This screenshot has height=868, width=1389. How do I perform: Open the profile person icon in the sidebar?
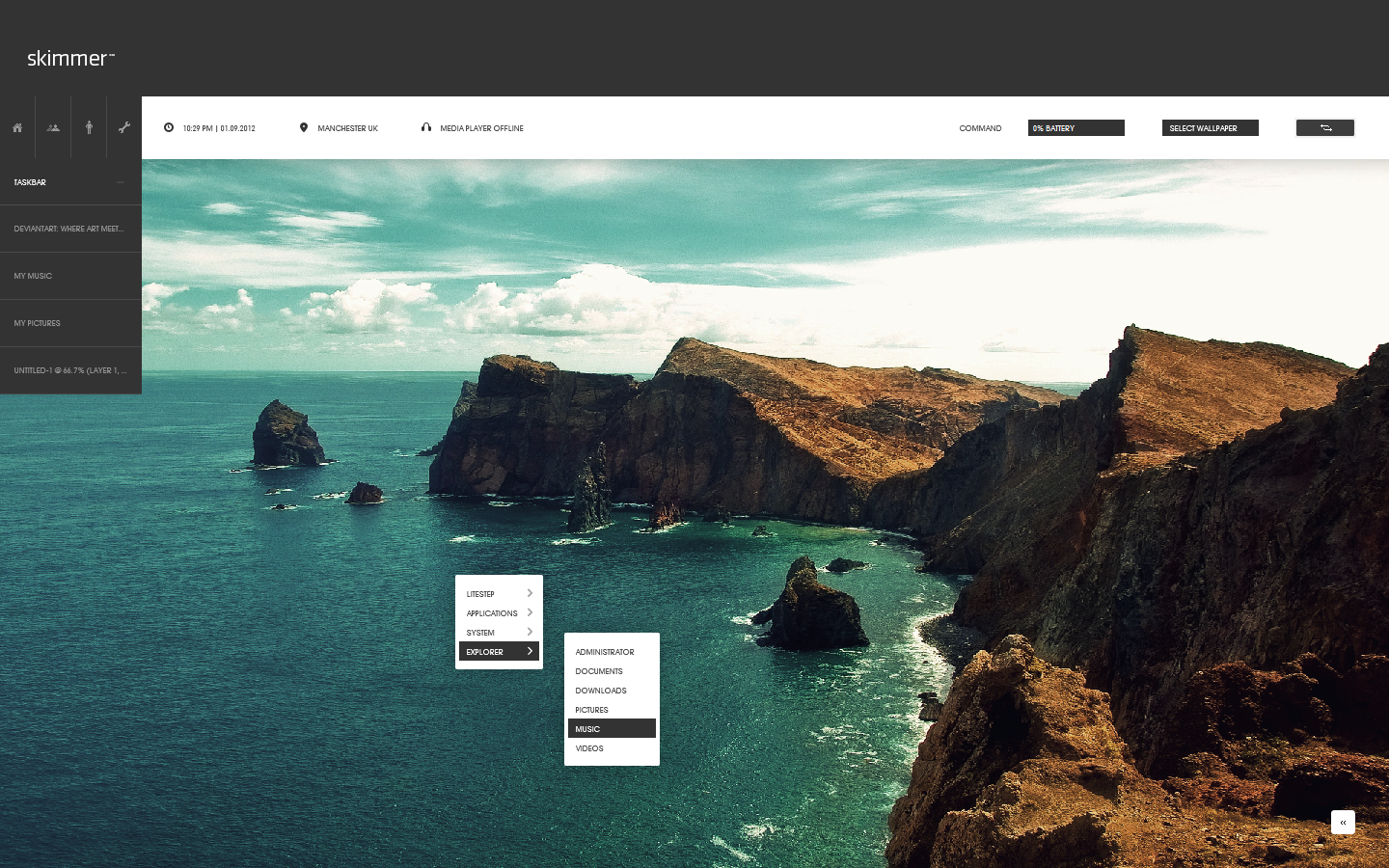coord(88,126)
